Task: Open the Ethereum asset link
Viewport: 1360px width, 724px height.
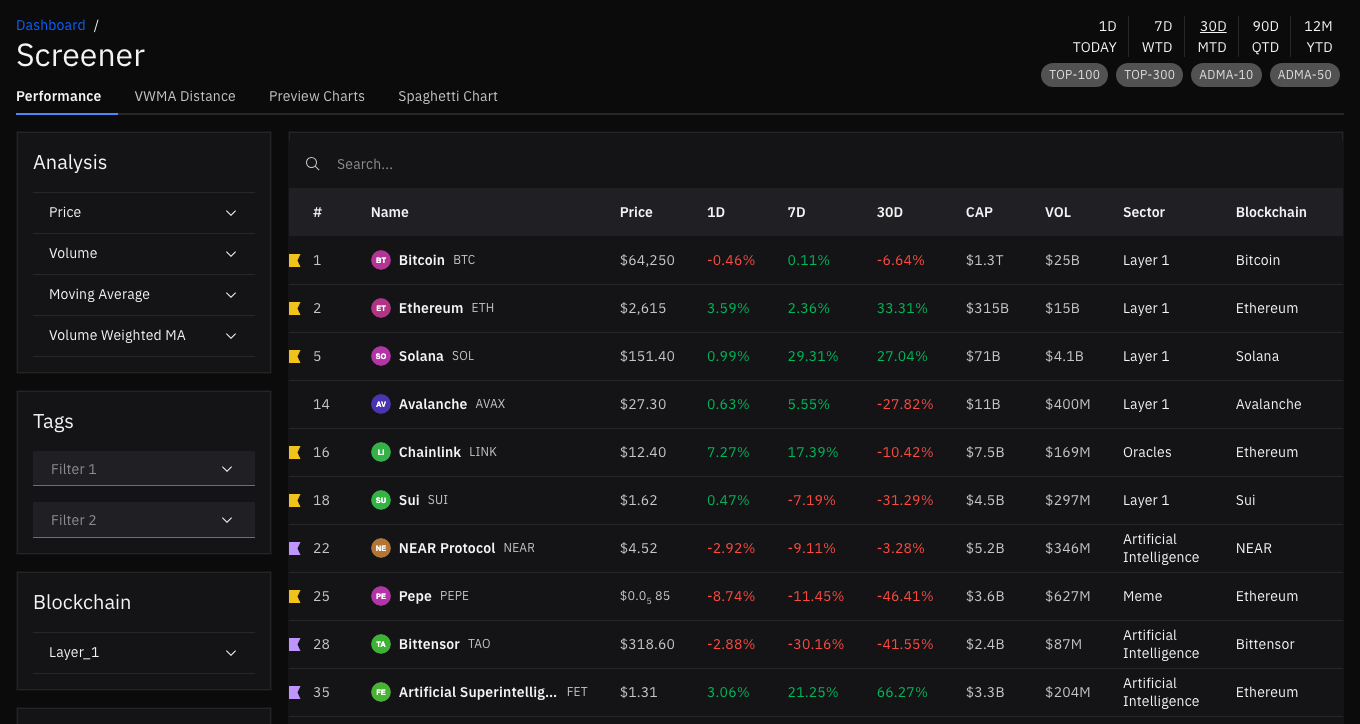Action: click(431, 308)
